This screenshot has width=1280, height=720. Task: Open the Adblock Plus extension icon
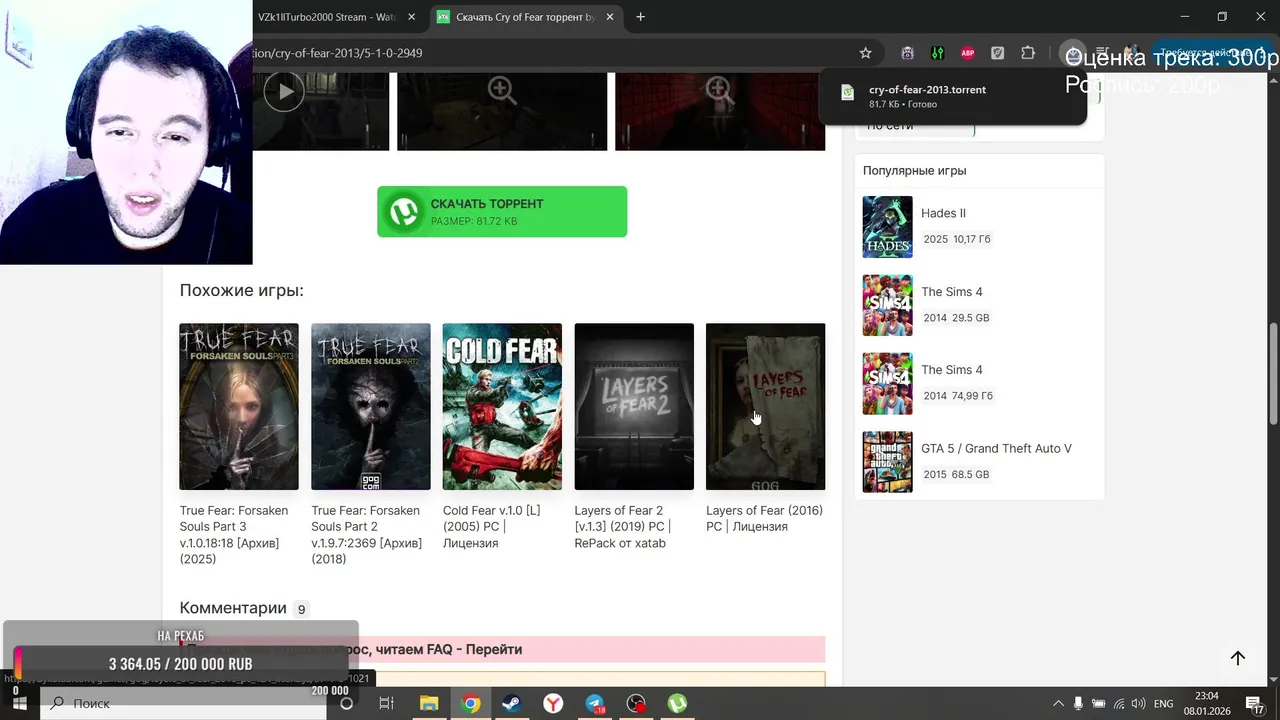pos(968,53)
